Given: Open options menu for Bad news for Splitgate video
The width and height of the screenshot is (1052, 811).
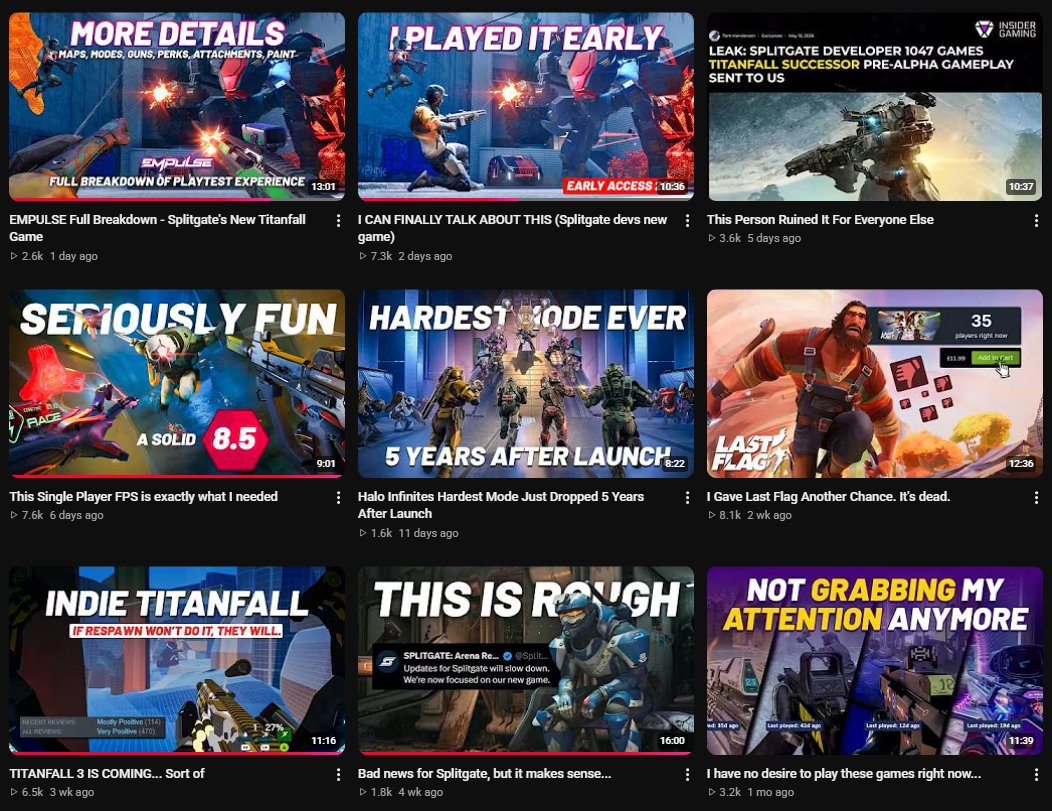Looking at the screenshot, I should point(687,774).
